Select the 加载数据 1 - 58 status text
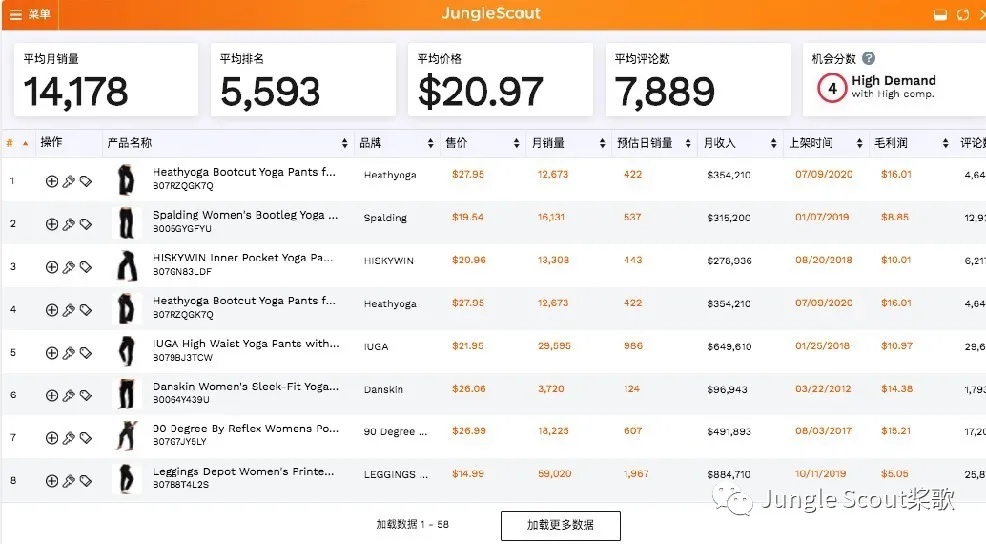The width and height of the screenshot is (986, 544). pyautogui.click(x=413, y=525)
